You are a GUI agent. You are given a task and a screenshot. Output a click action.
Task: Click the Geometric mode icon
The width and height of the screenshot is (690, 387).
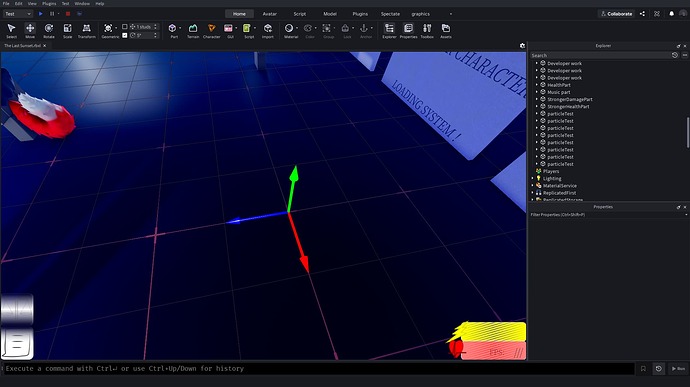[x=108, y=28]
